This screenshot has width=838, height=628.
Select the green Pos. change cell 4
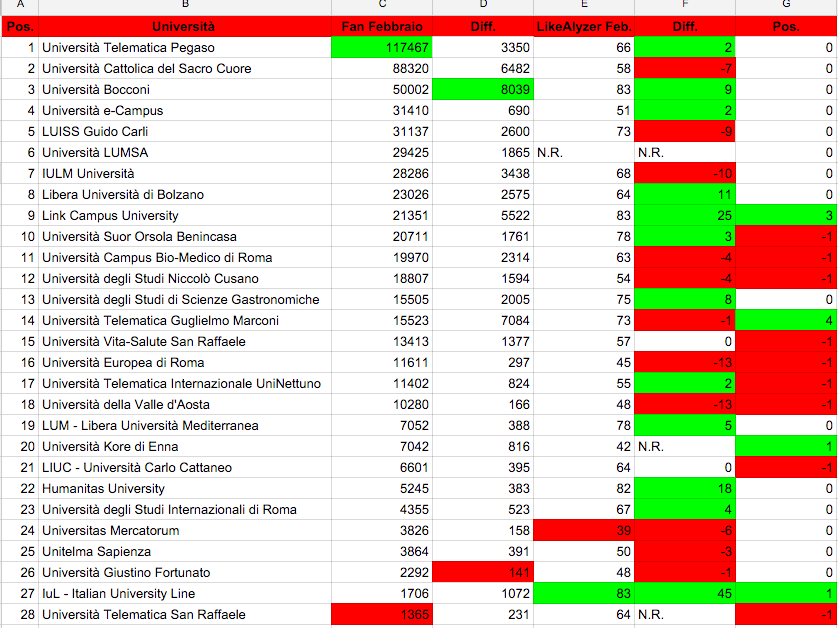[786, 320]
